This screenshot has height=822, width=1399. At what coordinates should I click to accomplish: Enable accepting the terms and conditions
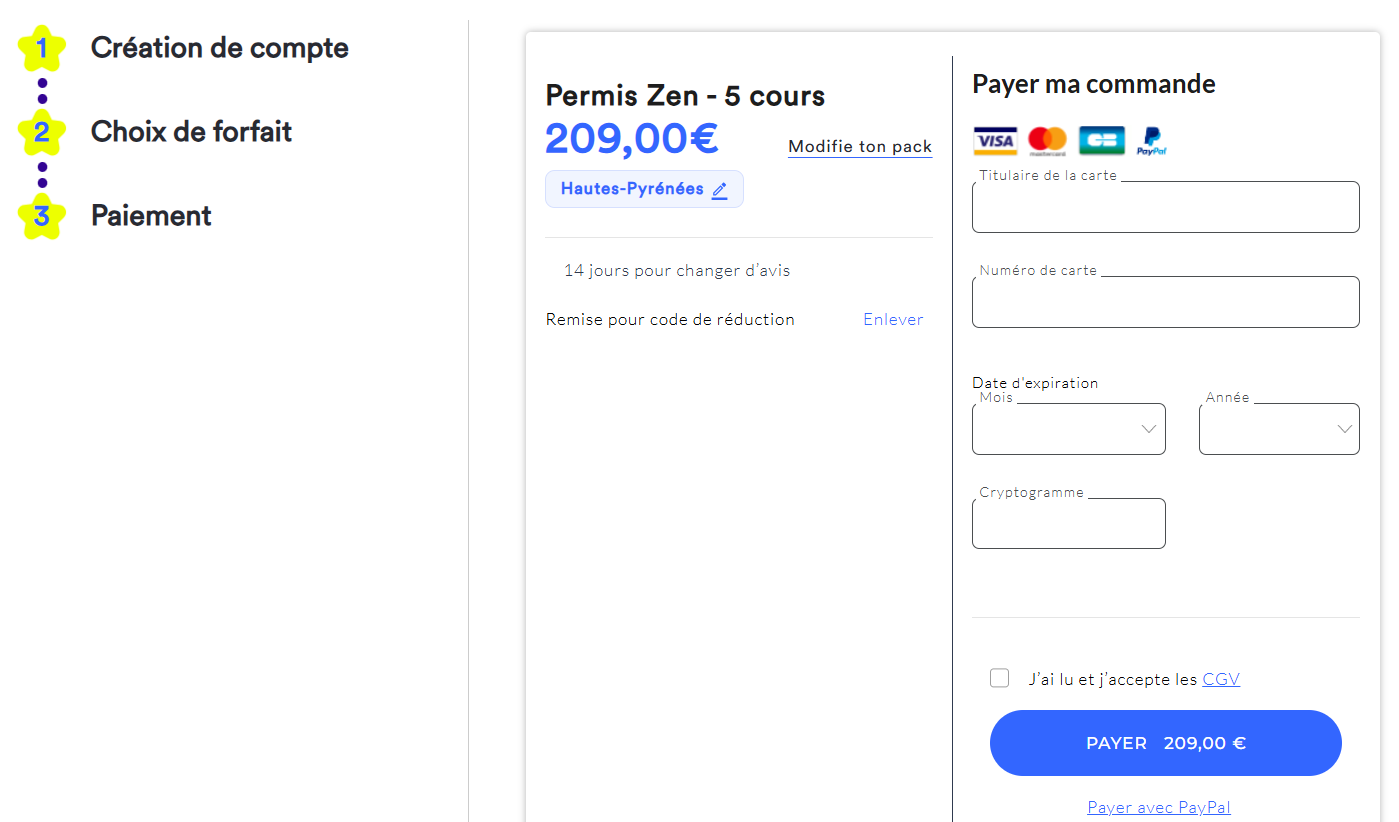(999, 678)
